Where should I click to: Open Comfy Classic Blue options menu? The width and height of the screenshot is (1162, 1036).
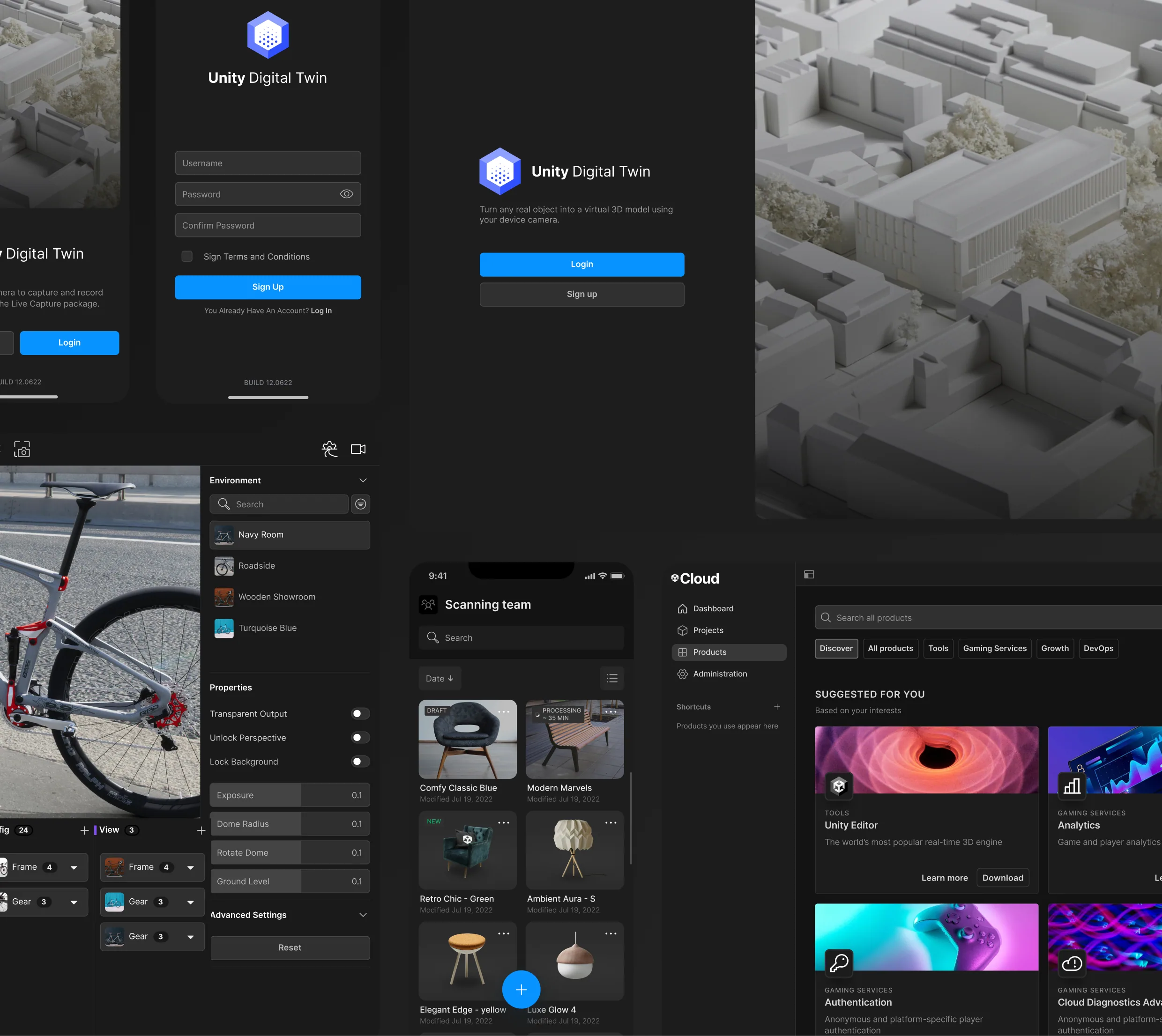[x=504, y=711]
